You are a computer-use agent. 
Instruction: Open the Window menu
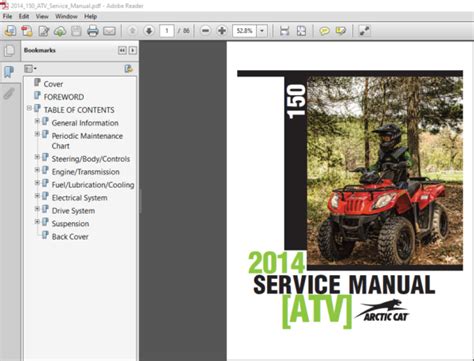click(66, 16)
